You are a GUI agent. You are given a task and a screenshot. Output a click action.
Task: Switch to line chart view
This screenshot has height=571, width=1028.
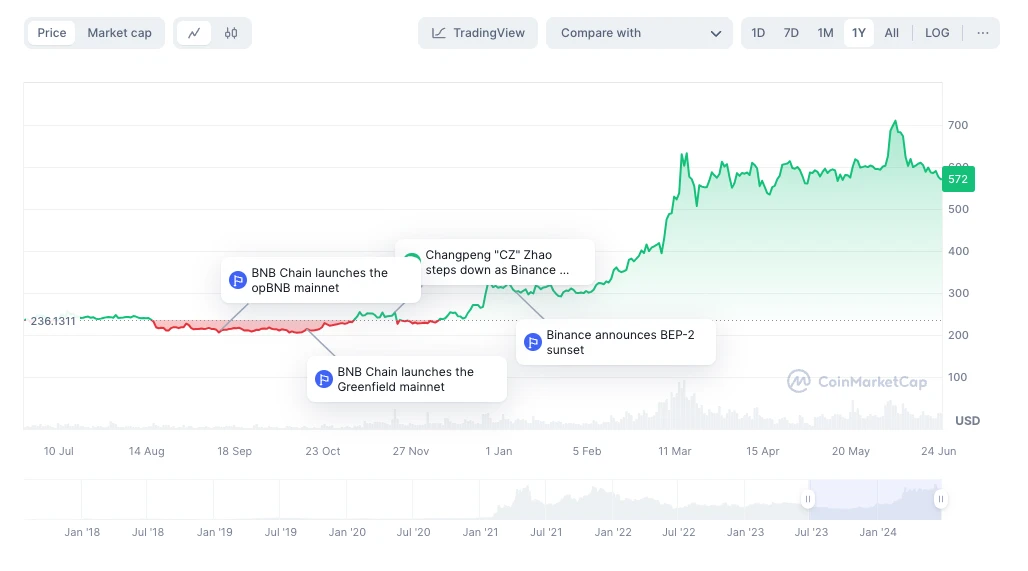tap(194, 33)
